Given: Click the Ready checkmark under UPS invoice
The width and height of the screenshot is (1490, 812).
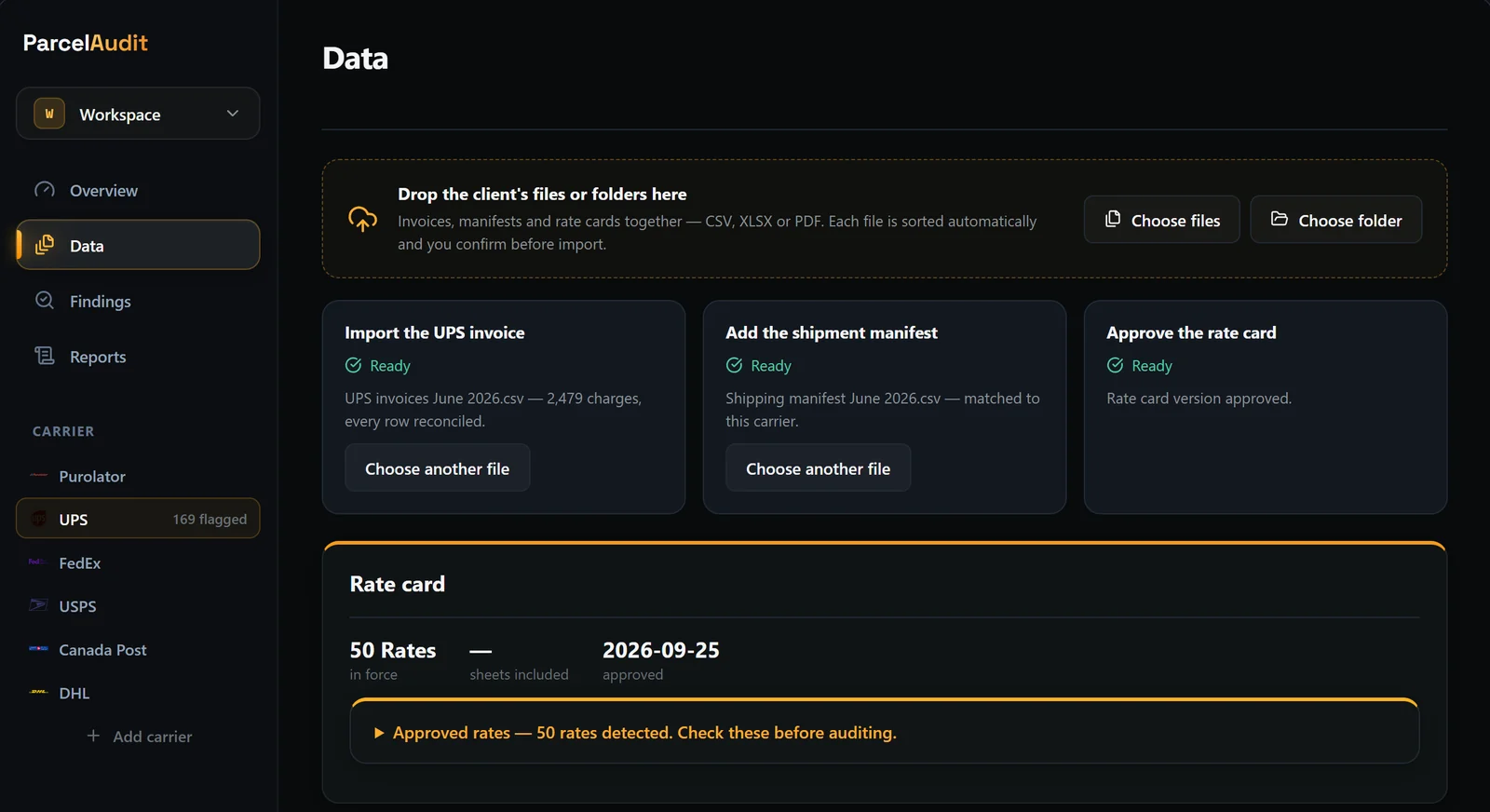Looking at the screenshot, I should point(353,365).
